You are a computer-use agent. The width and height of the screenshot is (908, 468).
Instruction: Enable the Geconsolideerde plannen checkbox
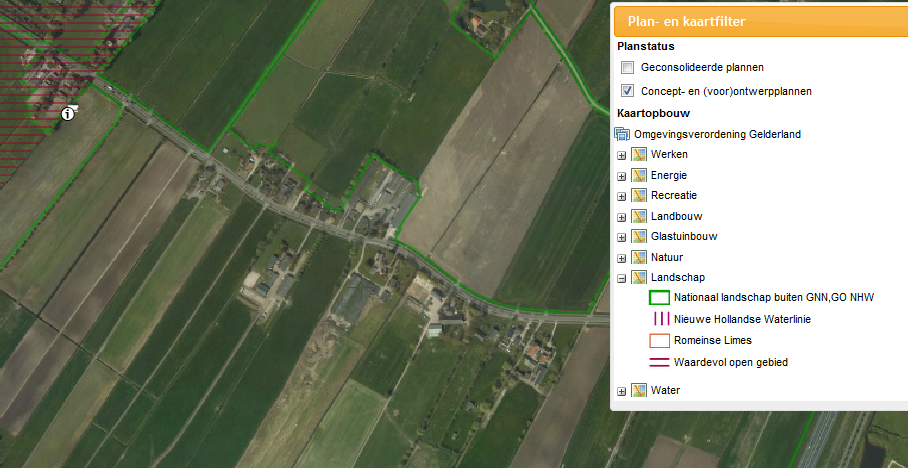tap(628, 68)
